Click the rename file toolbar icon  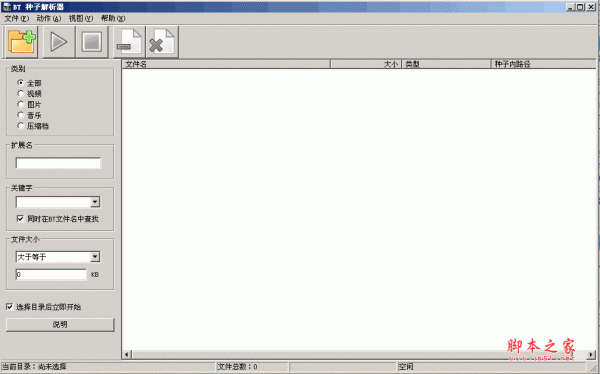pos(129,42)
